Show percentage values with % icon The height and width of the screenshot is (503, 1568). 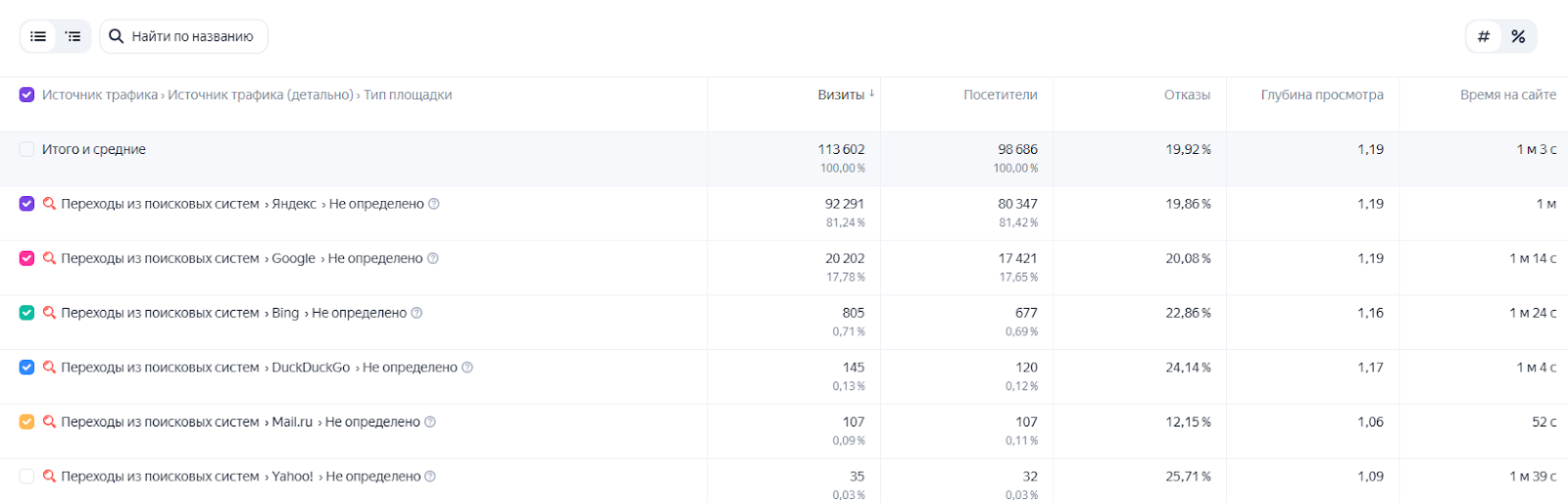pyautogui.click(x=1518, y=36)
